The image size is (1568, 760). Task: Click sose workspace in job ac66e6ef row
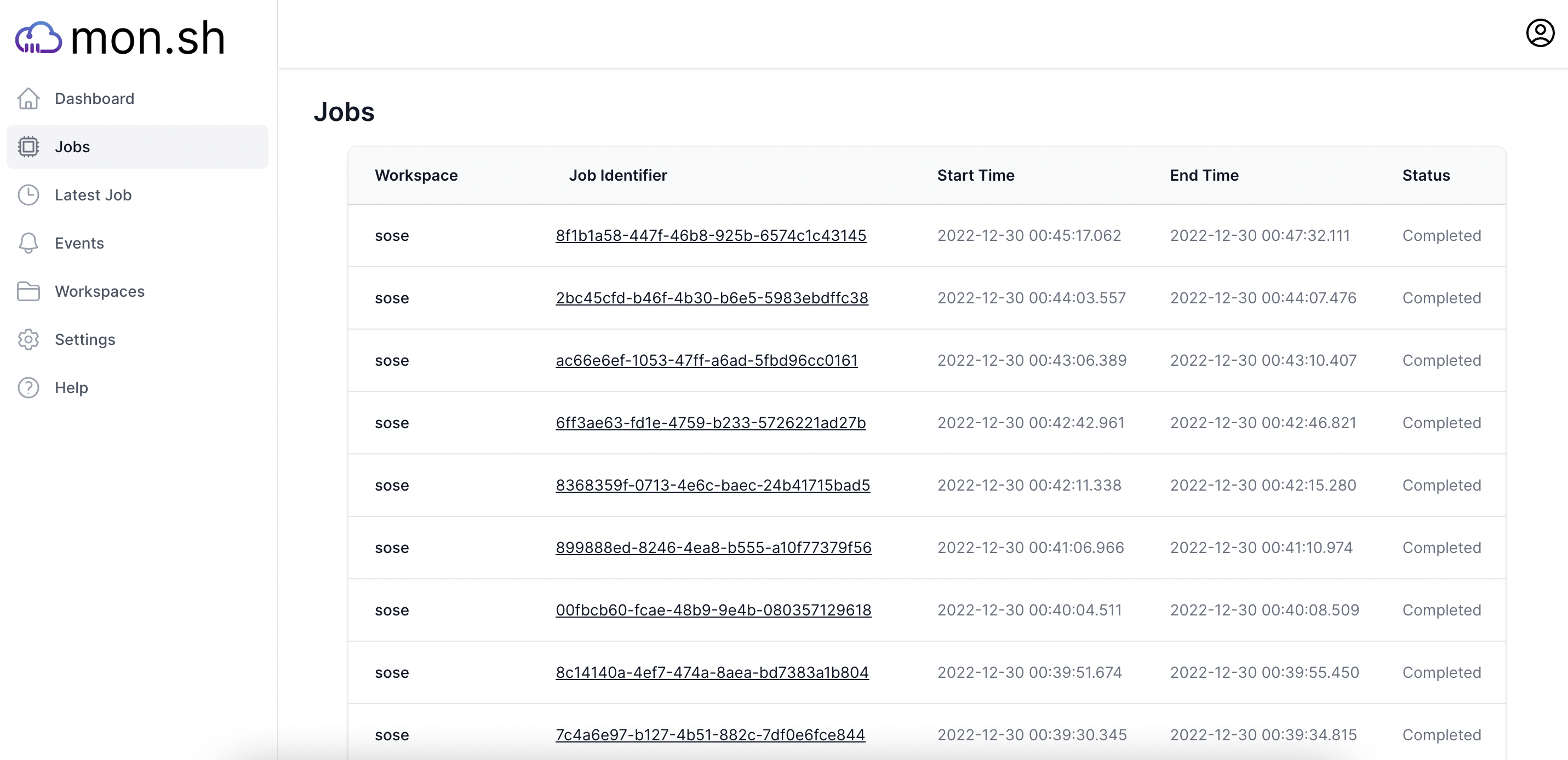391,360
